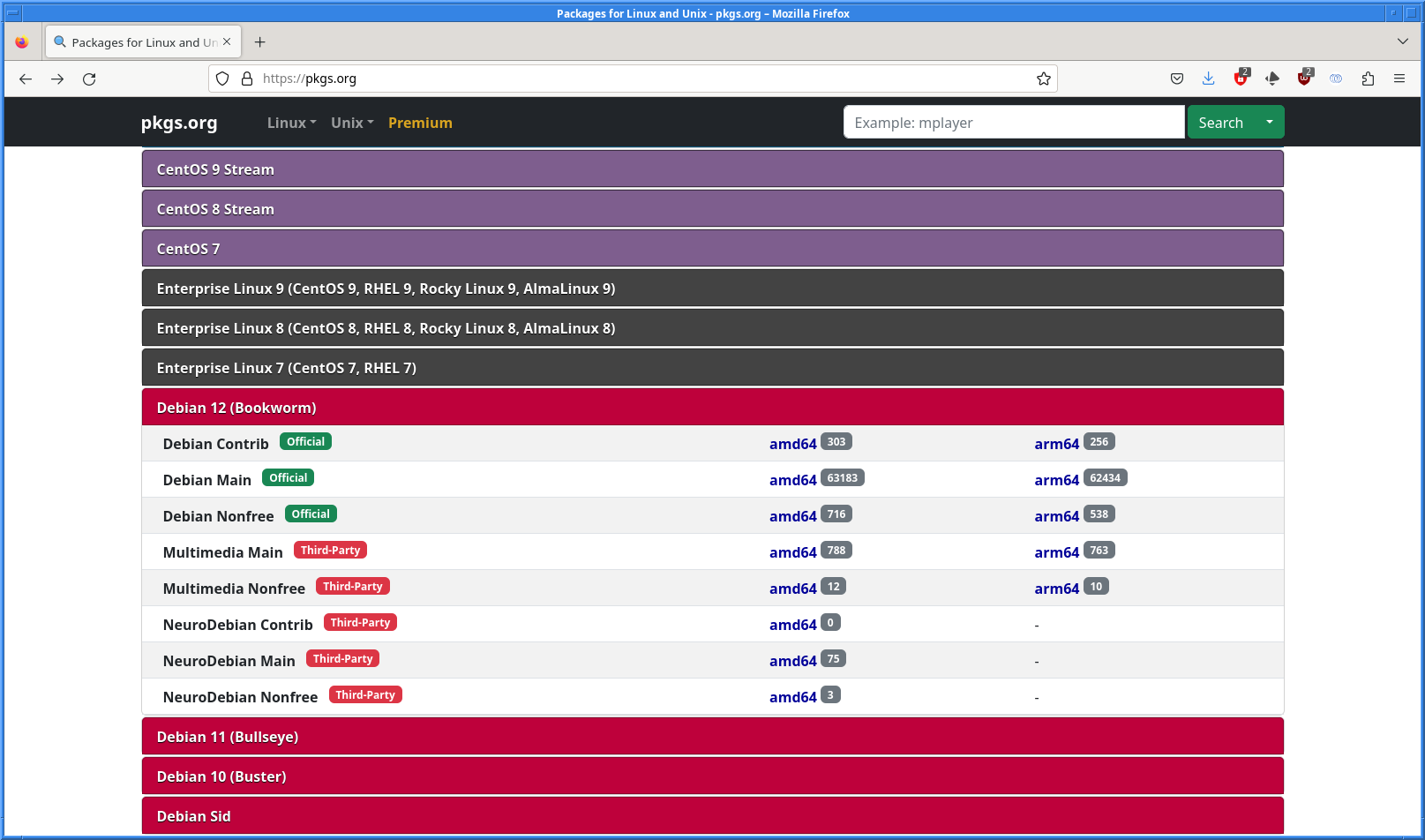
Task: Open Debian Main amd64 repository link
Action: click(x=792, y=480)
